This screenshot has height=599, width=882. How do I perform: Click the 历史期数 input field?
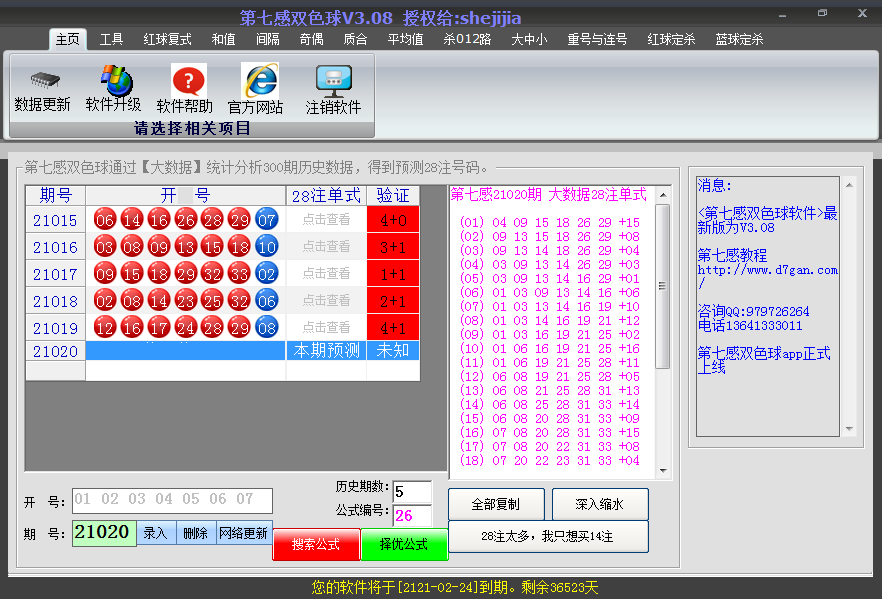(412, 491)
